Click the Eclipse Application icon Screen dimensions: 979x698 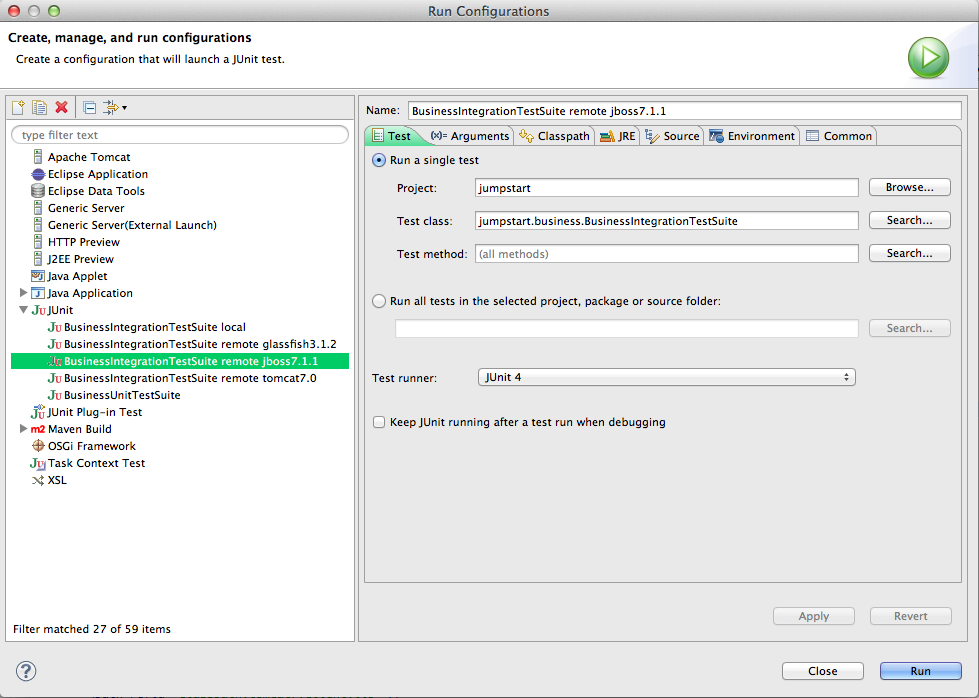[38, 174]
